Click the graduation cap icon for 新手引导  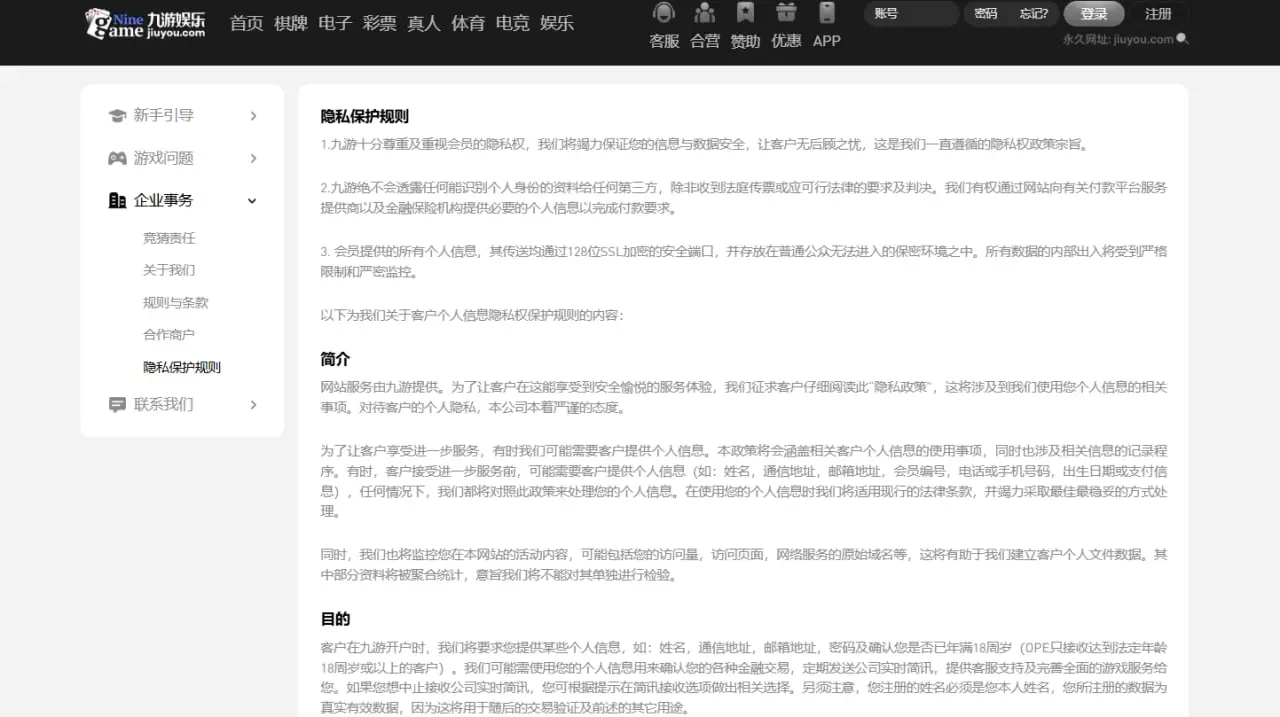coord(117,116)
